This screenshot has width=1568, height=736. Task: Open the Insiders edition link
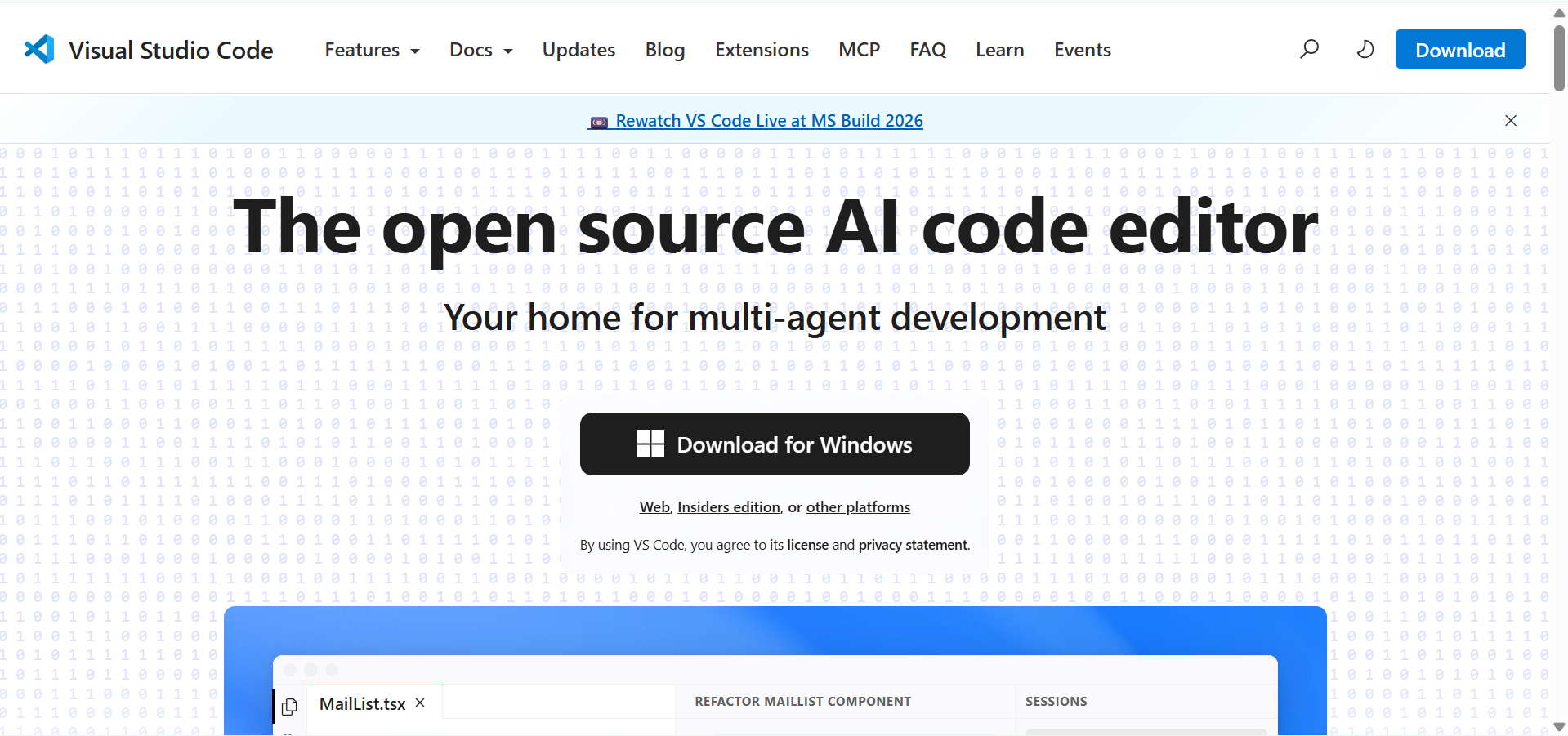coord(729,507)
